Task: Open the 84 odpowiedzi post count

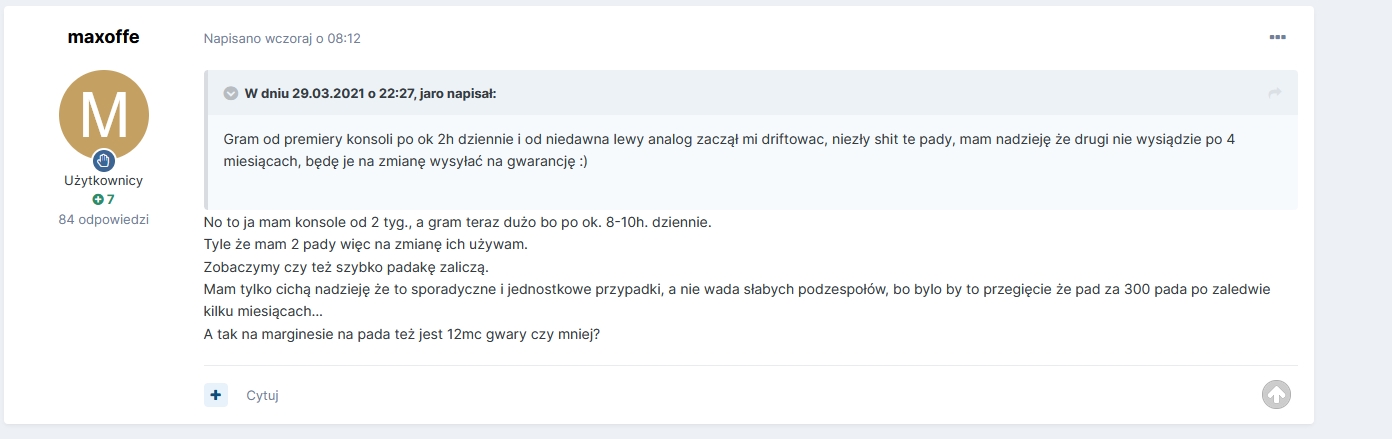Action: 104,219
